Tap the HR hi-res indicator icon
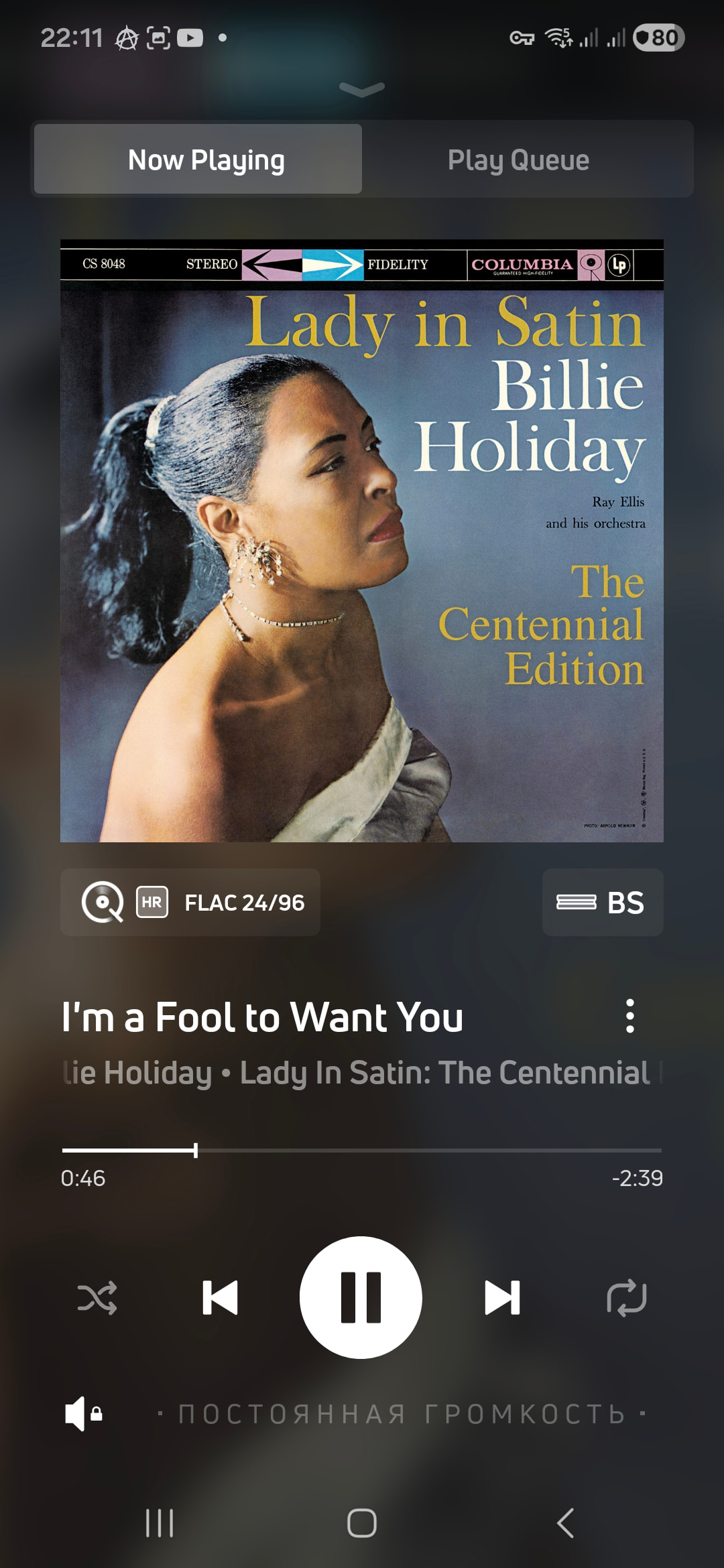This screenshot has height=1568, width=724. point(152,903)
